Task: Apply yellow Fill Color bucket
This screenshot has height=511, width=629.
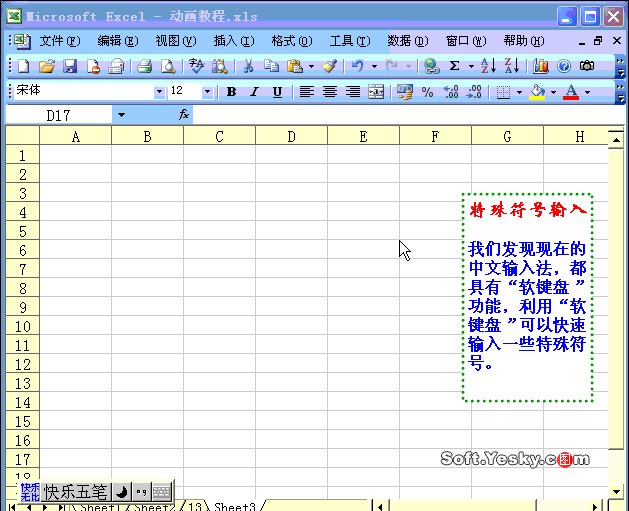Action: tap(538, 92)
